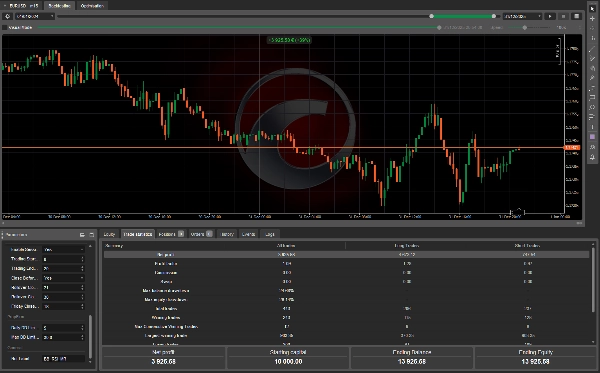The height and width of the screenshot is (373, 600).
Task: Switch to the Backtesting tab
Action: pos(59,6)
